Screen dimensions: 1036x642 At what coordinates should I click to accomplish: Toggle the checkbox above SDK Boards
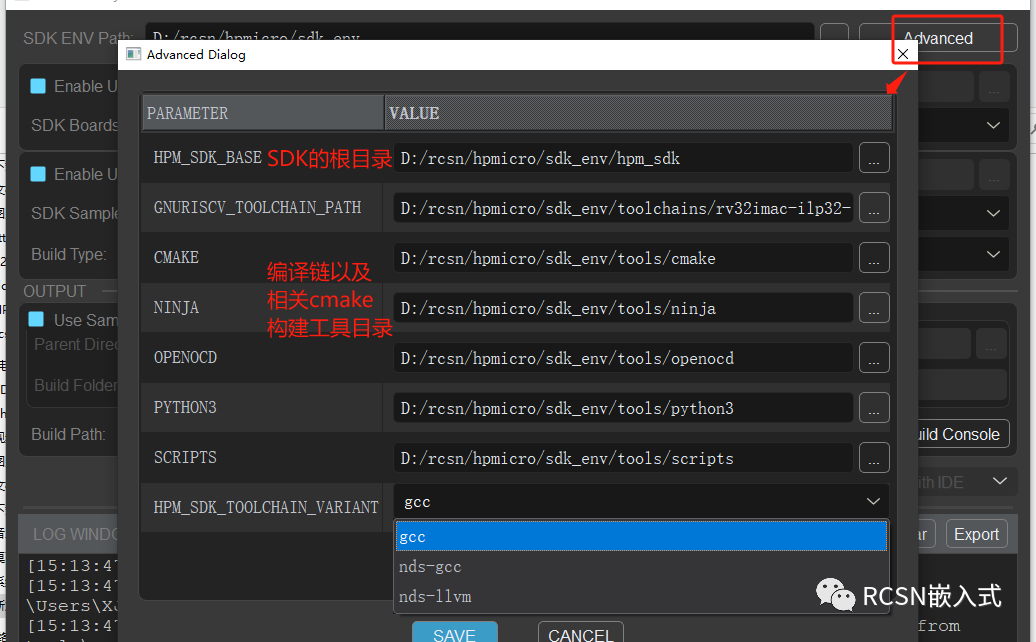click(38, 86)
